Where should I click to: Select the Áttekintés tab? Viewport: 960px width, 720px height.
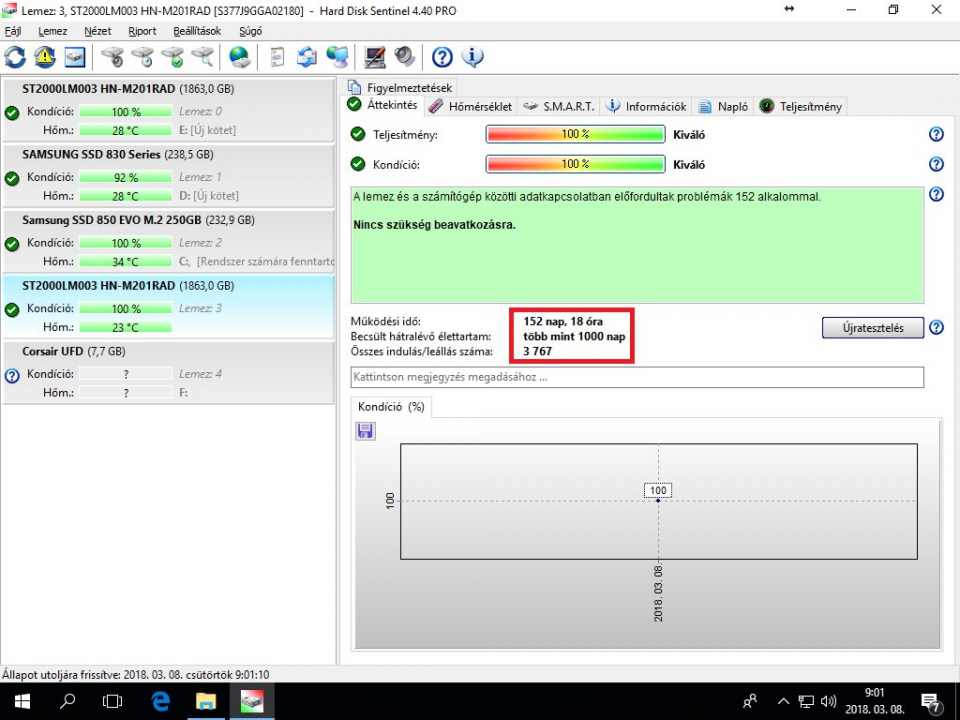[x=383, y=105]
